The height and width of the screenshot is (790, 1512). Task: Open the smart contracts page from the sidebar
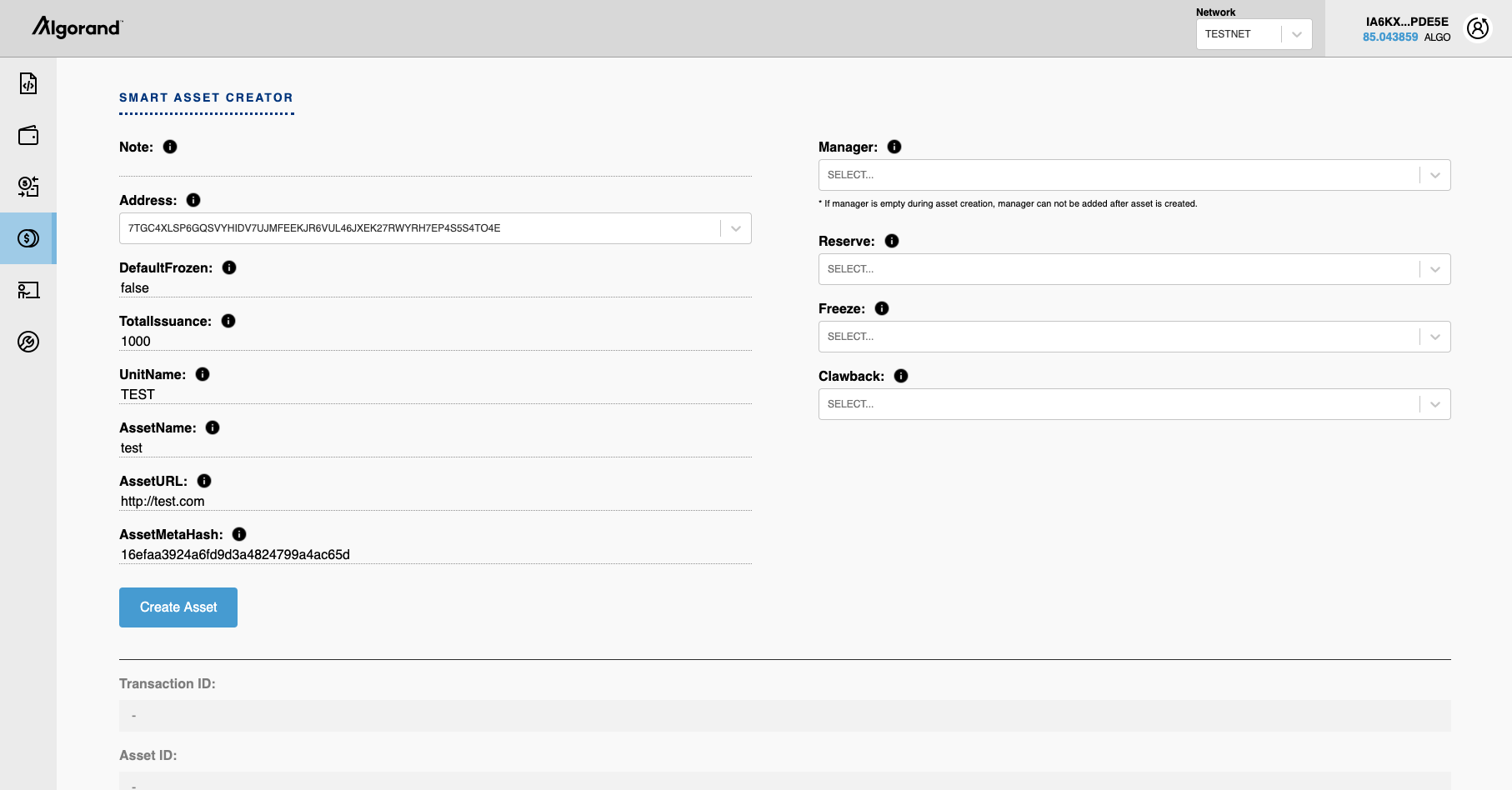28,83
